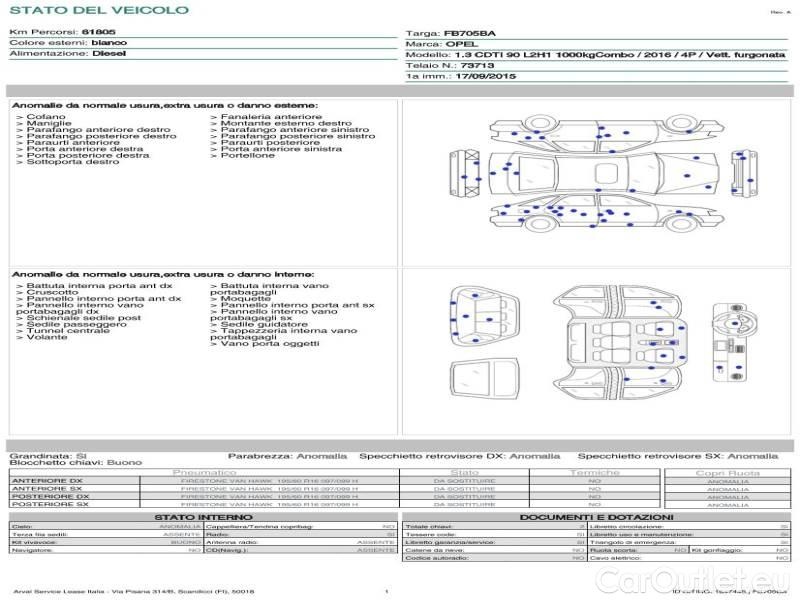
Task: Select the Telaio N. value 73713
Action: click(x=477, y=65)
